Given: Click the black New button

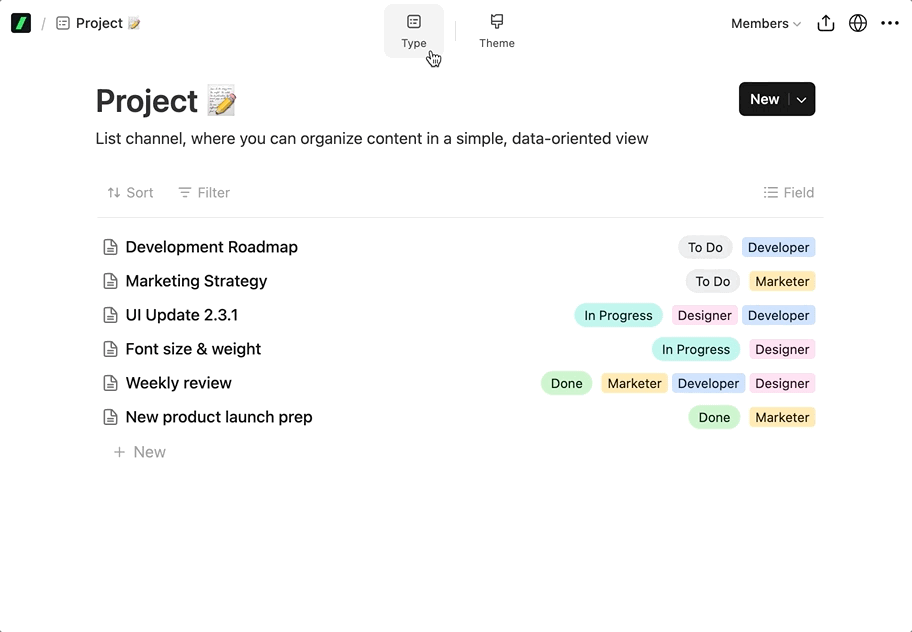Looking at the screenshot, I should (764, 99).
